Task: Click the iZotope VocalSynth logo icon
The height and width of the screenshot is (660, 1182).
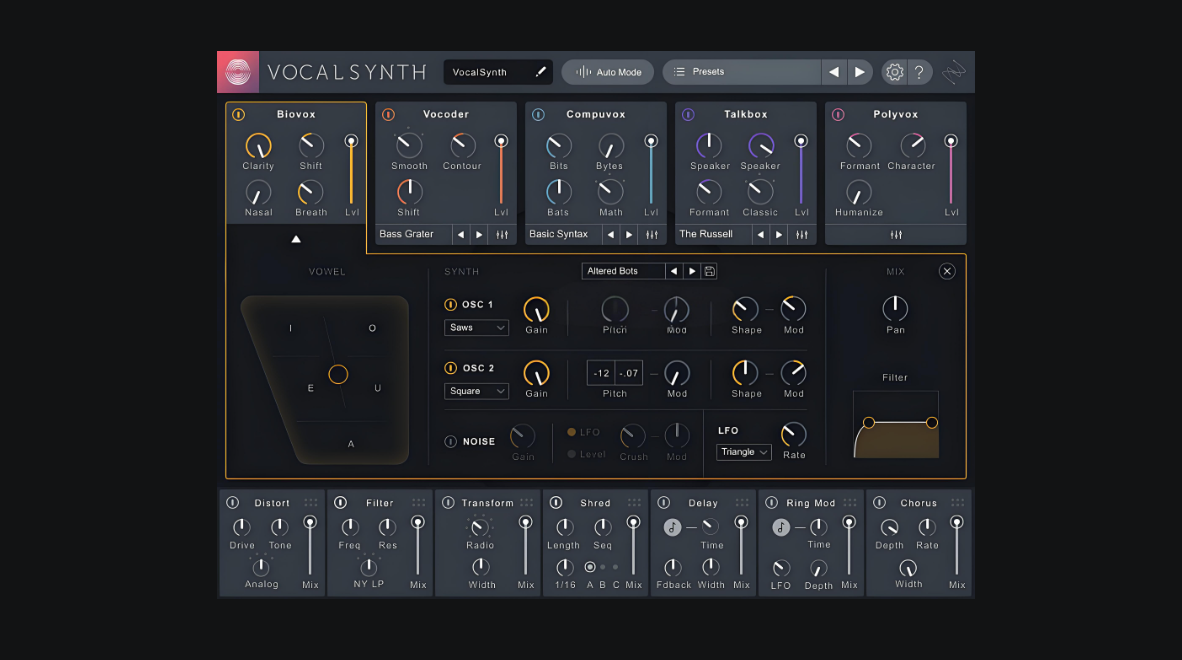Action: pos(238,72)
